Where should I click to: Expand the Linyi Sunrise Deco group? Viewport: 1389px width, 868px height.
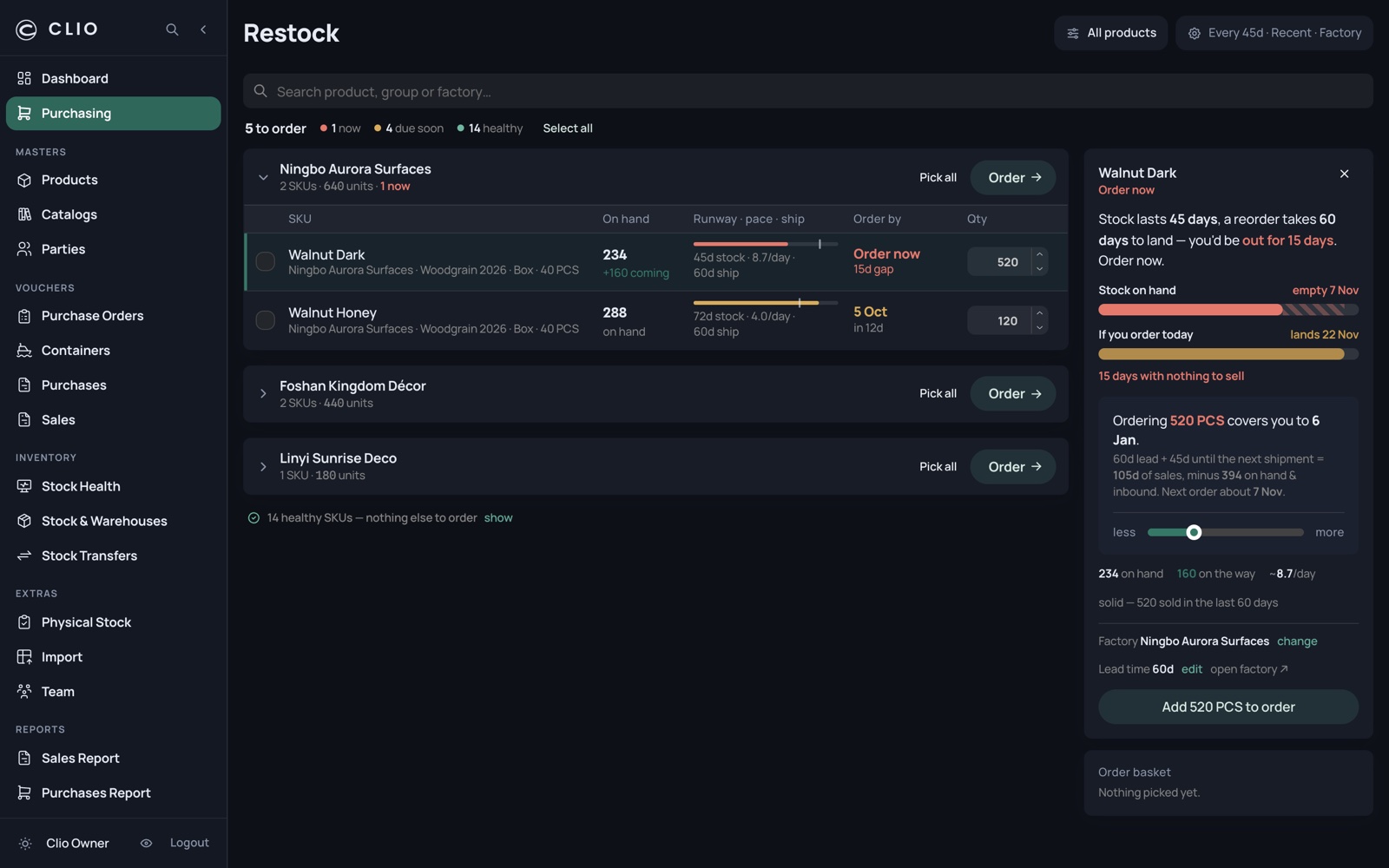[x=263, y=467]
